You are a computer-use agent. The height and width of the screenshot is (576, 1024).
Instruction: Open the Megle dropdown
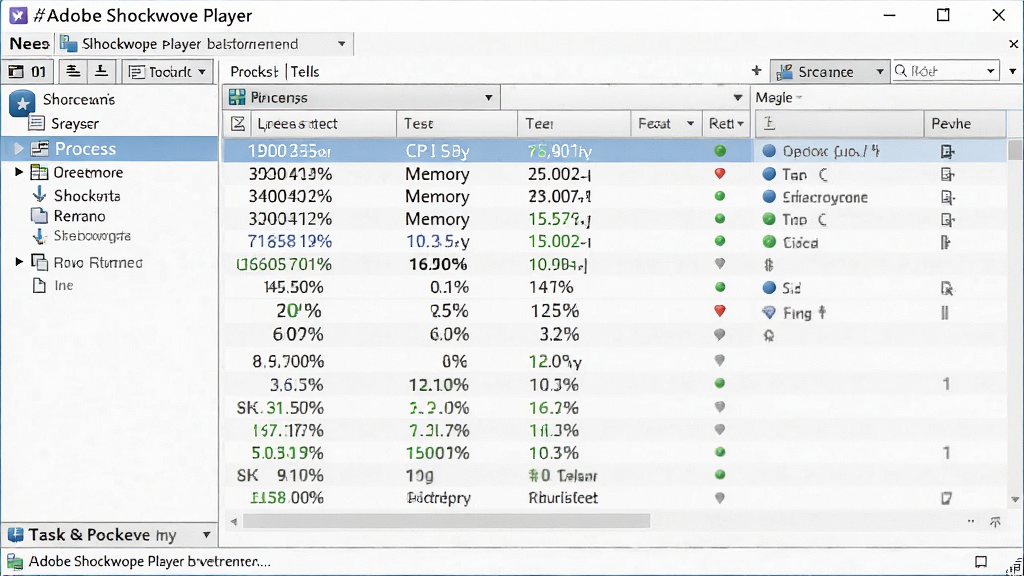pos(778,97)
